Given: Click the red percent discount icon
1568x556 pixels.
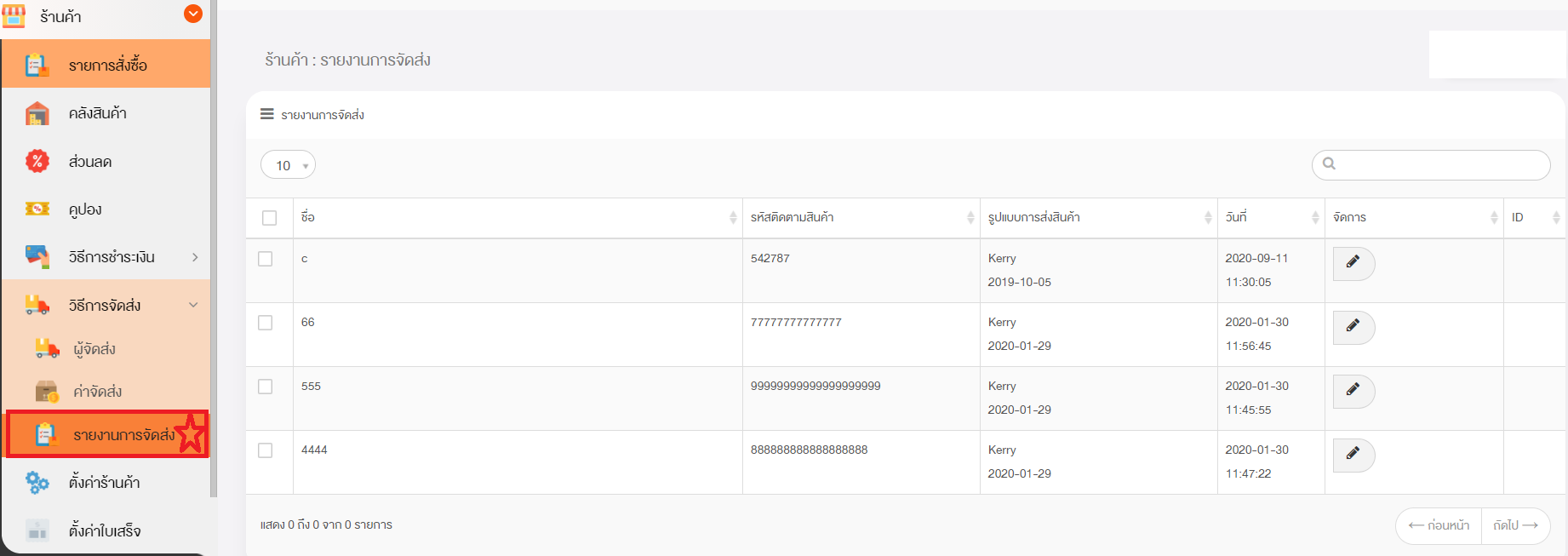Looking at the screenshot, I should (37, 161).
